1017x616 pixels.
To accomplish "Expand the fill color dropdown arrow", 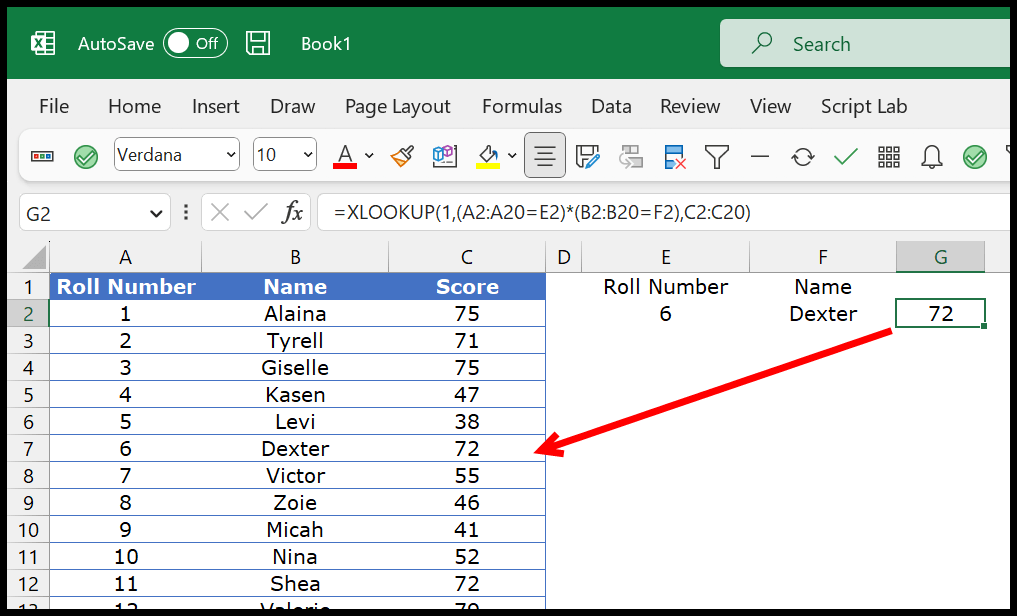I will tap(512, 156).
